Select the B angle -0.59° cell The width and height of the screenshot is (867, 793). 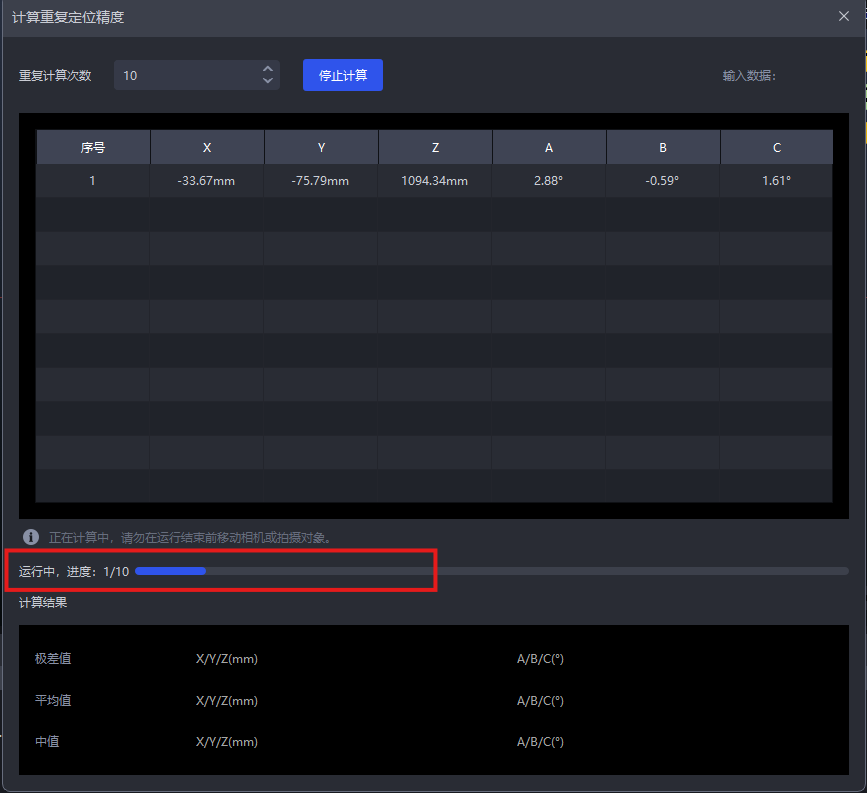coord(663,181)
